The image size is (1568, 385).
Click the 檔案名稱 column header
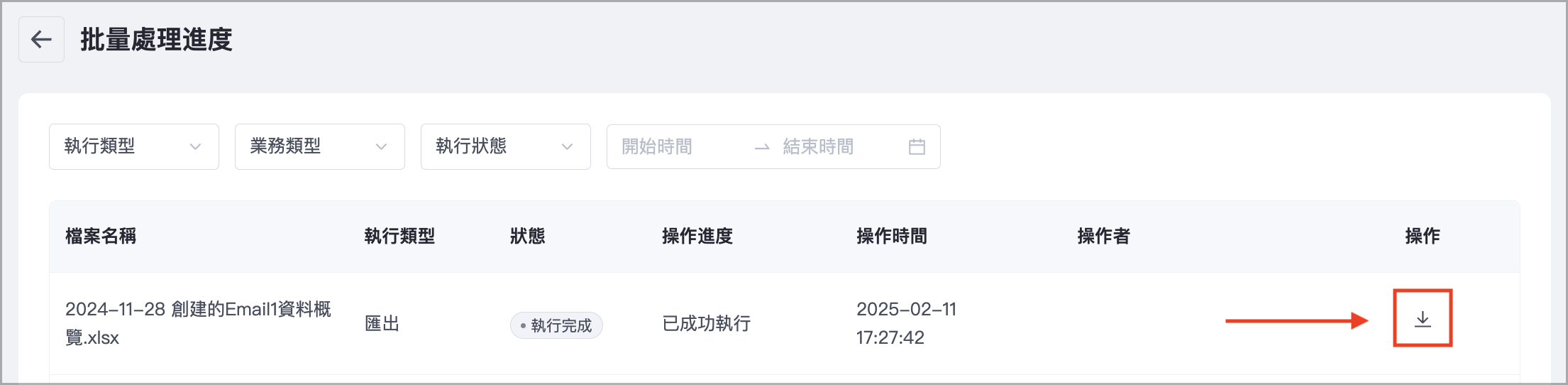point(101,237)
